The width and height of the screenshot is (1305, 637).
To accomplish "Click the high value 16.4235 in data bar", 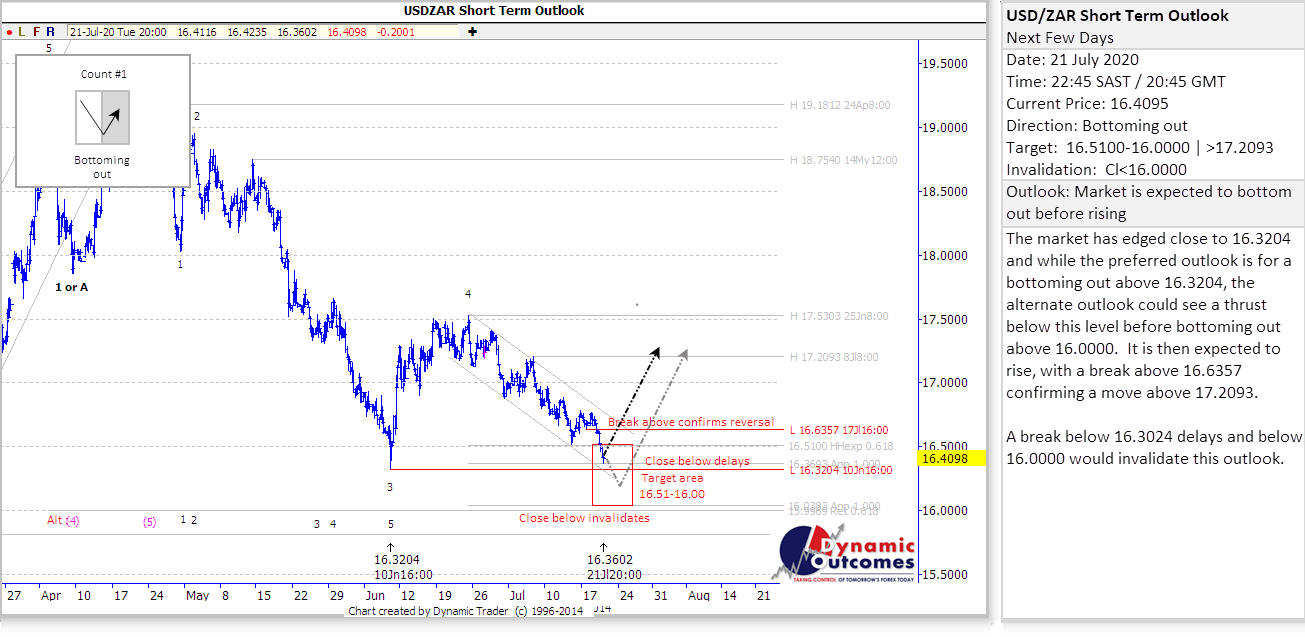I will point(246,32).
